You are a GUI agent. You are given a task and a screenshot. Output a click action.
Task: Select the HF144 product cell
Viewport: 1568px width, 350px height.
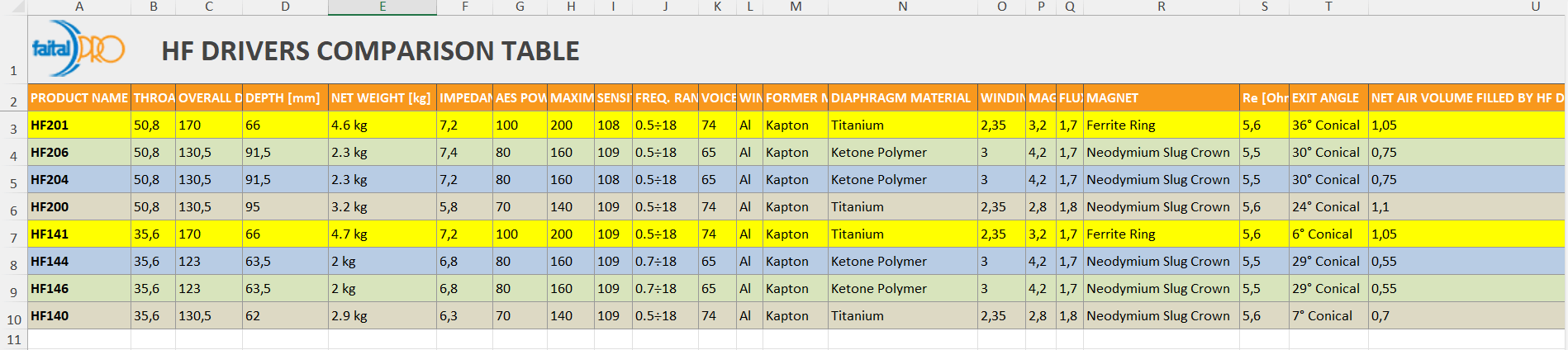[79, 262]
